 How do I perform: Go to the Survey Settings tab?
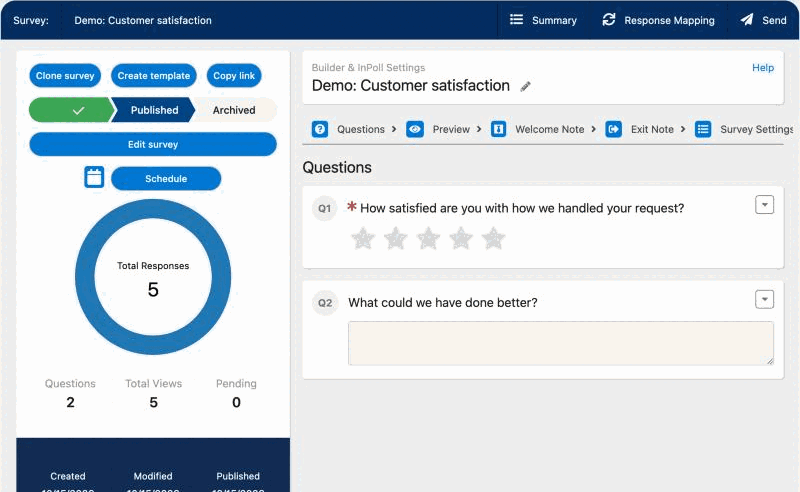(756, 129)
